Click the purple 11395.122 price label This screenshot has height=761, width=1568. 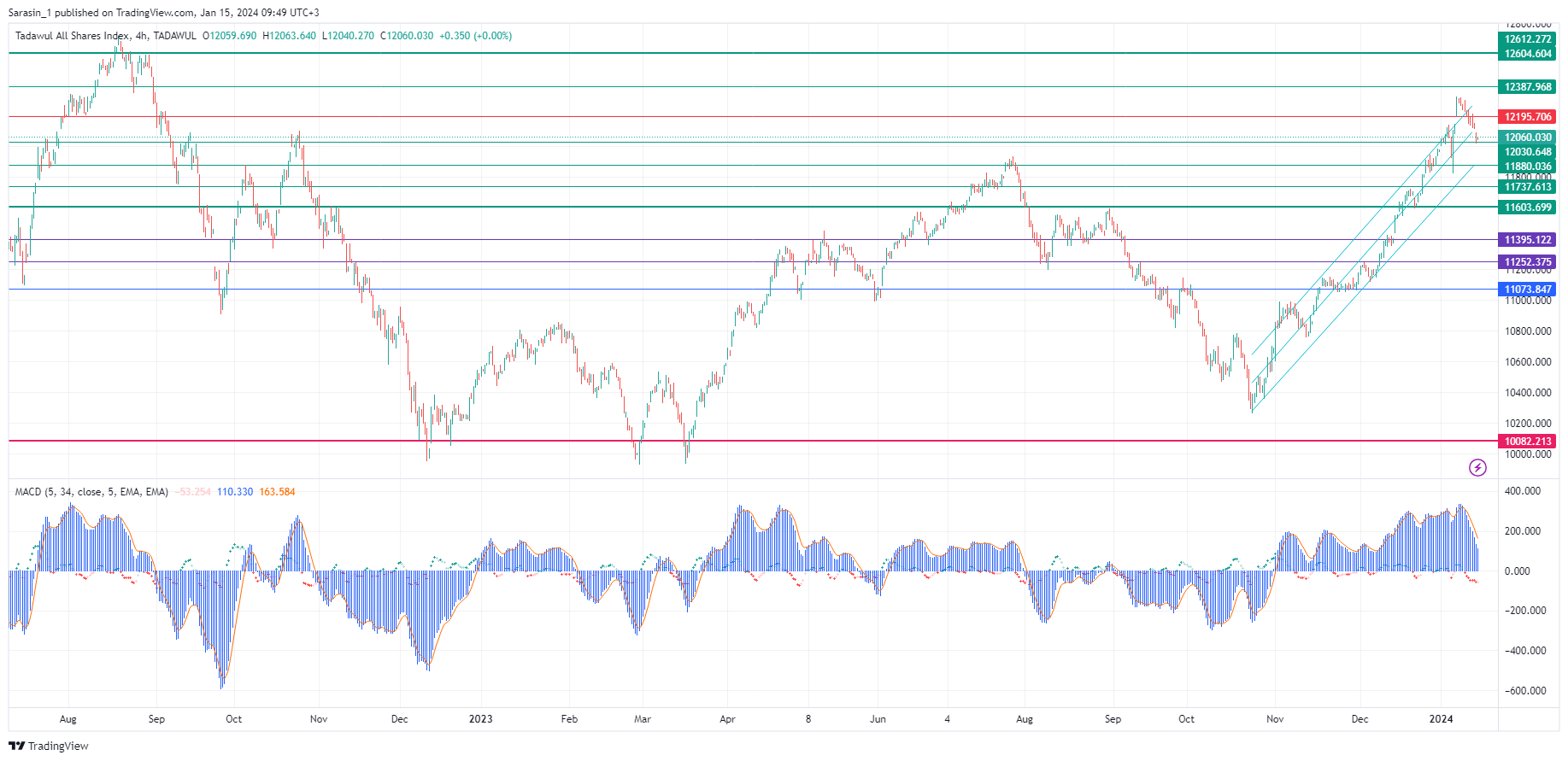click(x=1528, y=240)
